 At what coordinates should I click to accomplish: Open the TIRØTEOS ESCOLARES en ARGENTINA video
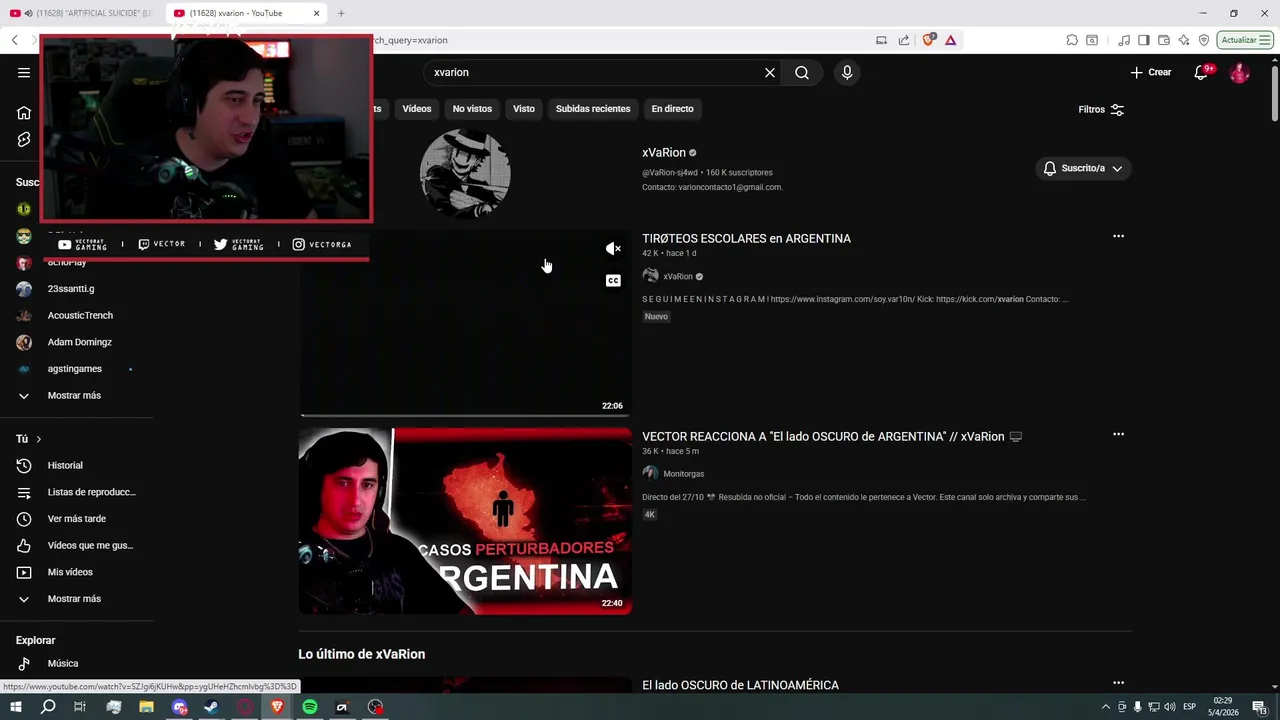point(746,238)
